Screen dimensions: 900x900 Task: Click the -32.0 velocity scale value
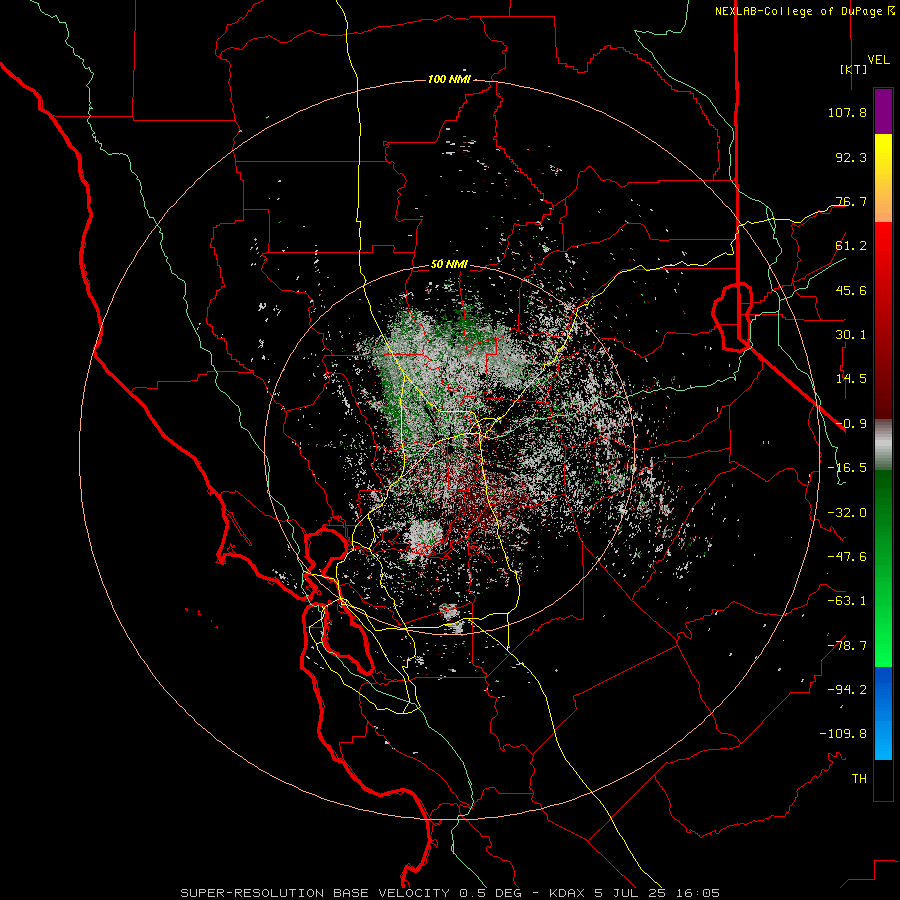click(847, 513)
